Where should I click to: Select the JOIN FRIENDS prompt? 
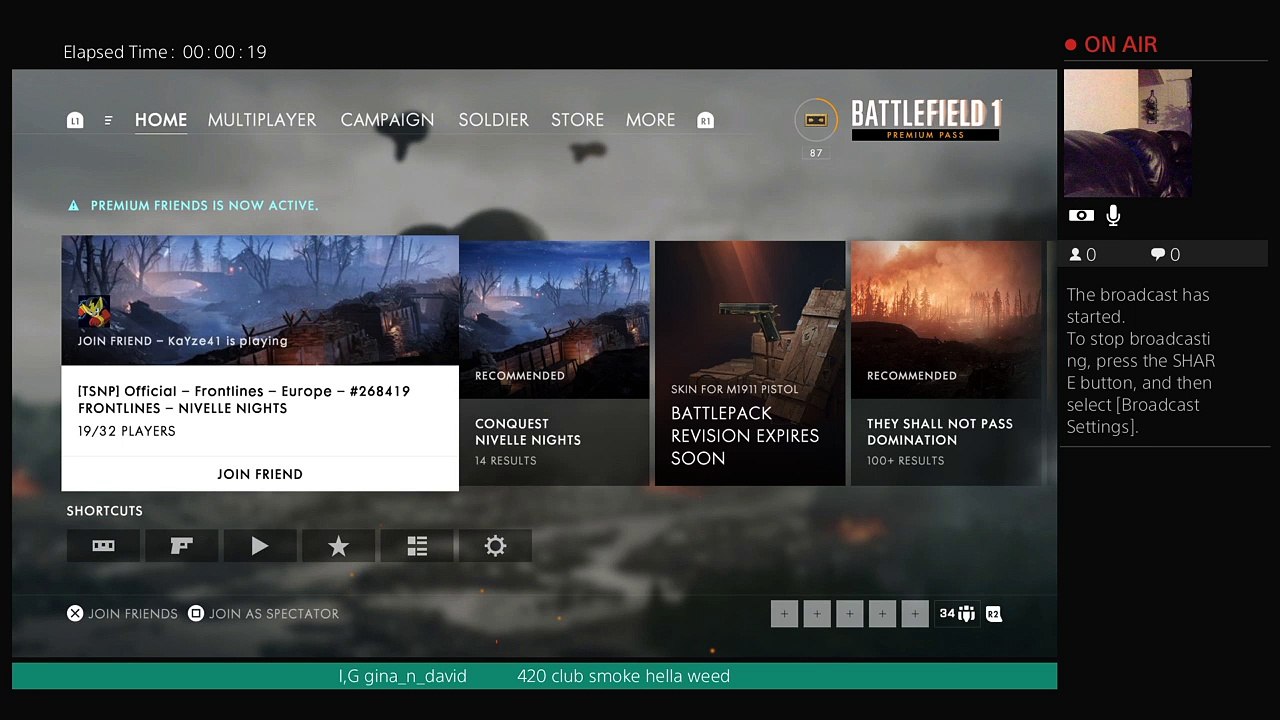(x=122, y=614)
